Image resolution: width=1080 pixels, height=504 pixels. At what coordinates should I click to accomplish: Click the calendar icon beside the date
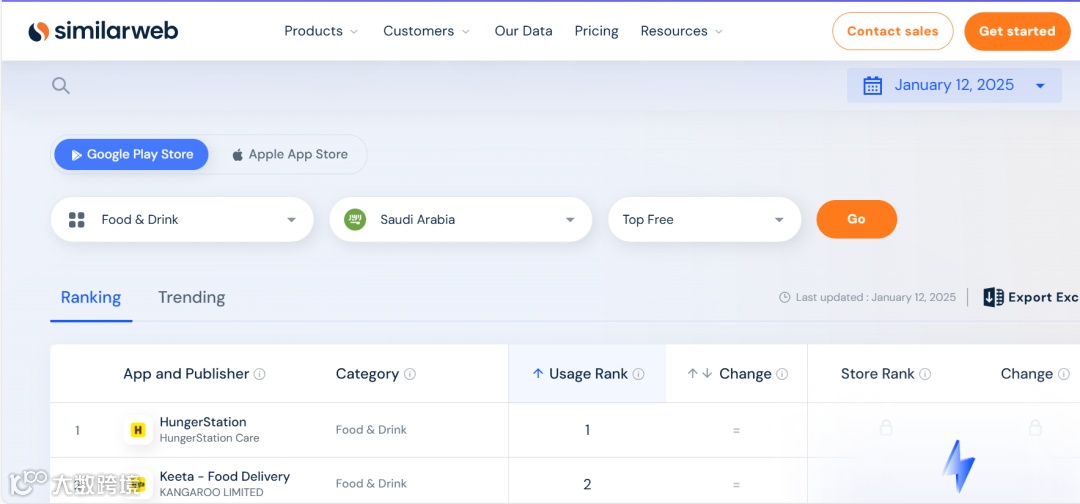(x=872, y=86)
